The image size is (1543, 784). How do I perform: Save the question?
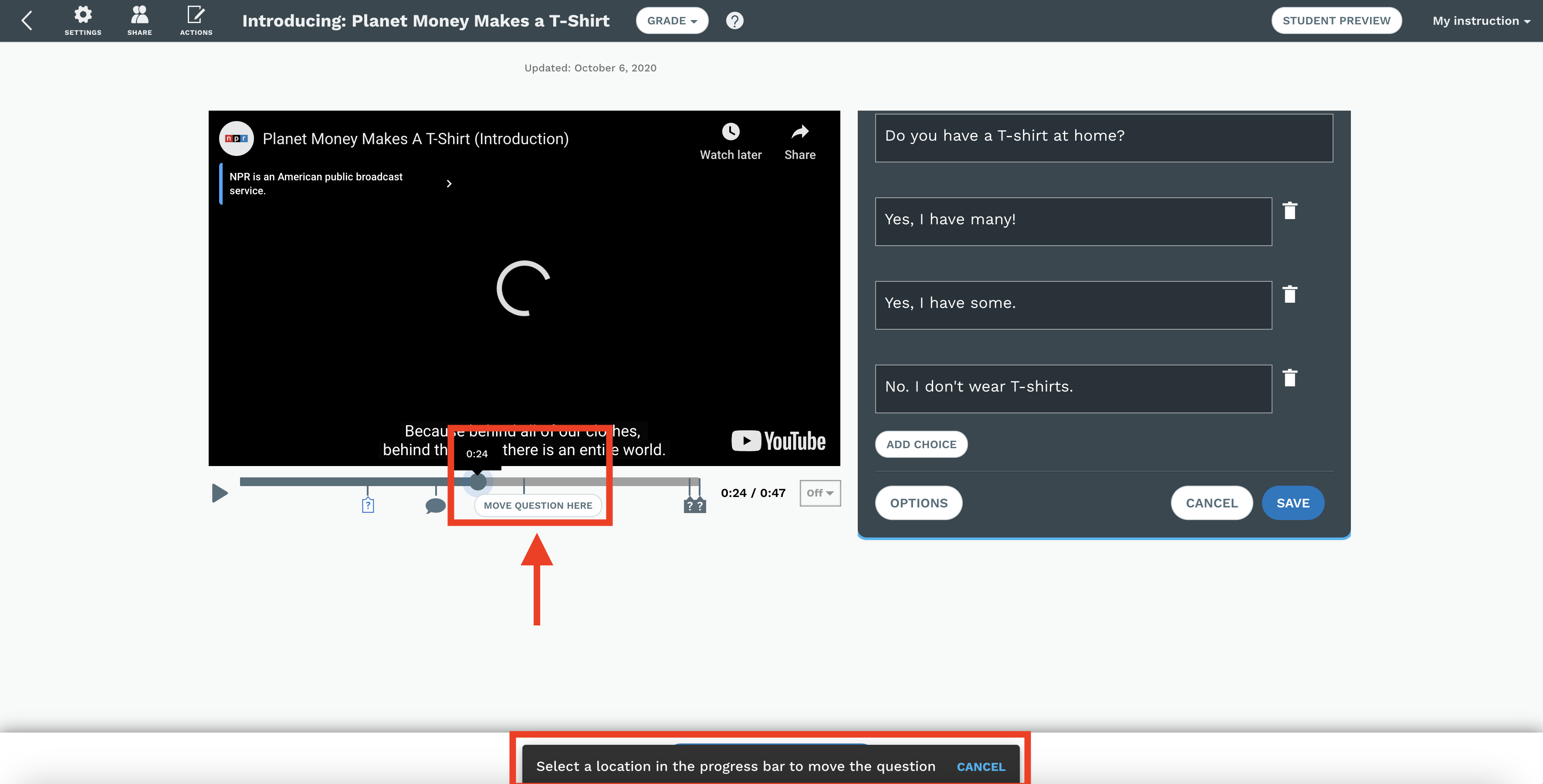(x=1293, y=503)
